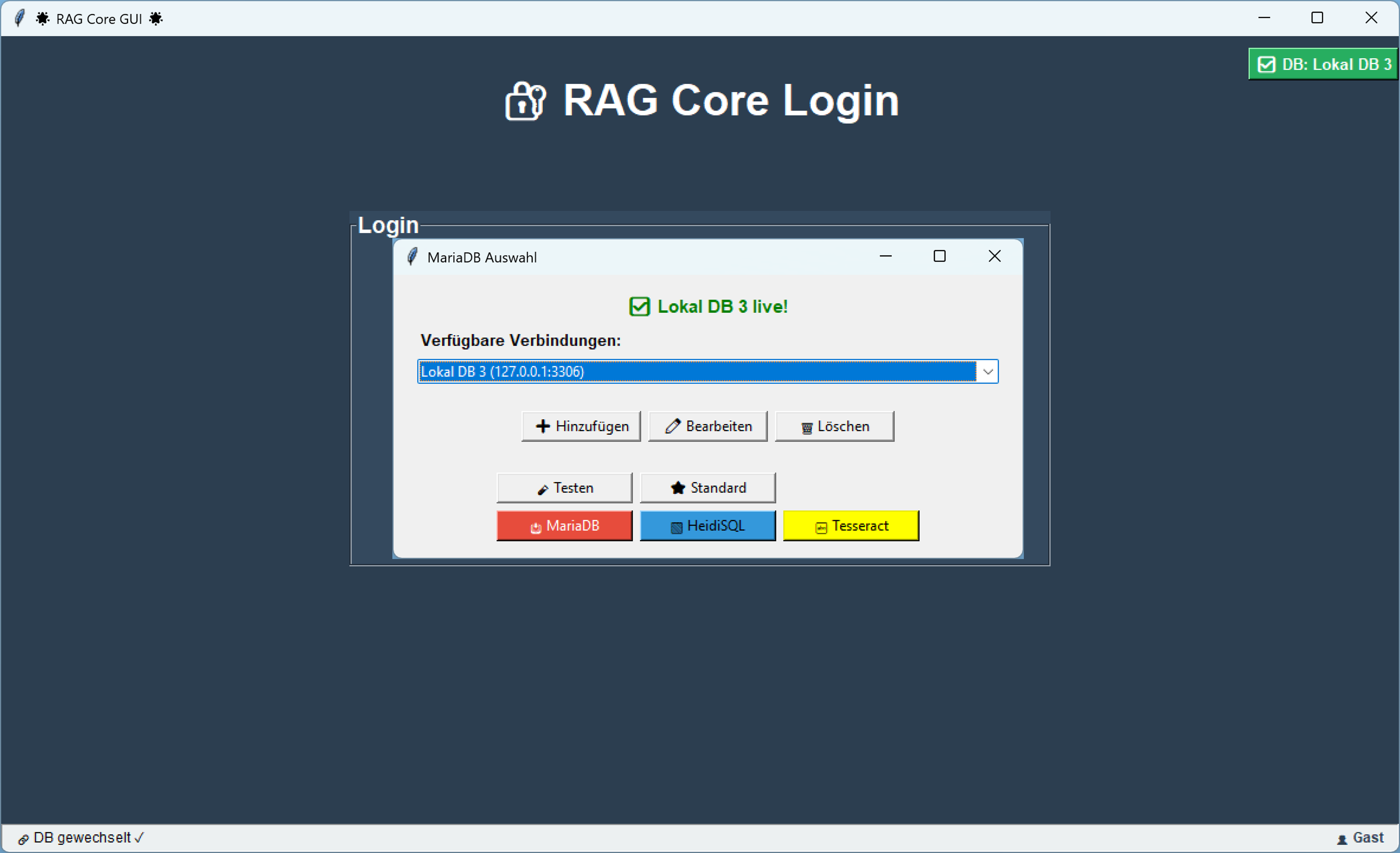
Task: Maximize the MariaDB Auswahl dialog
Action: coord(939,256)
